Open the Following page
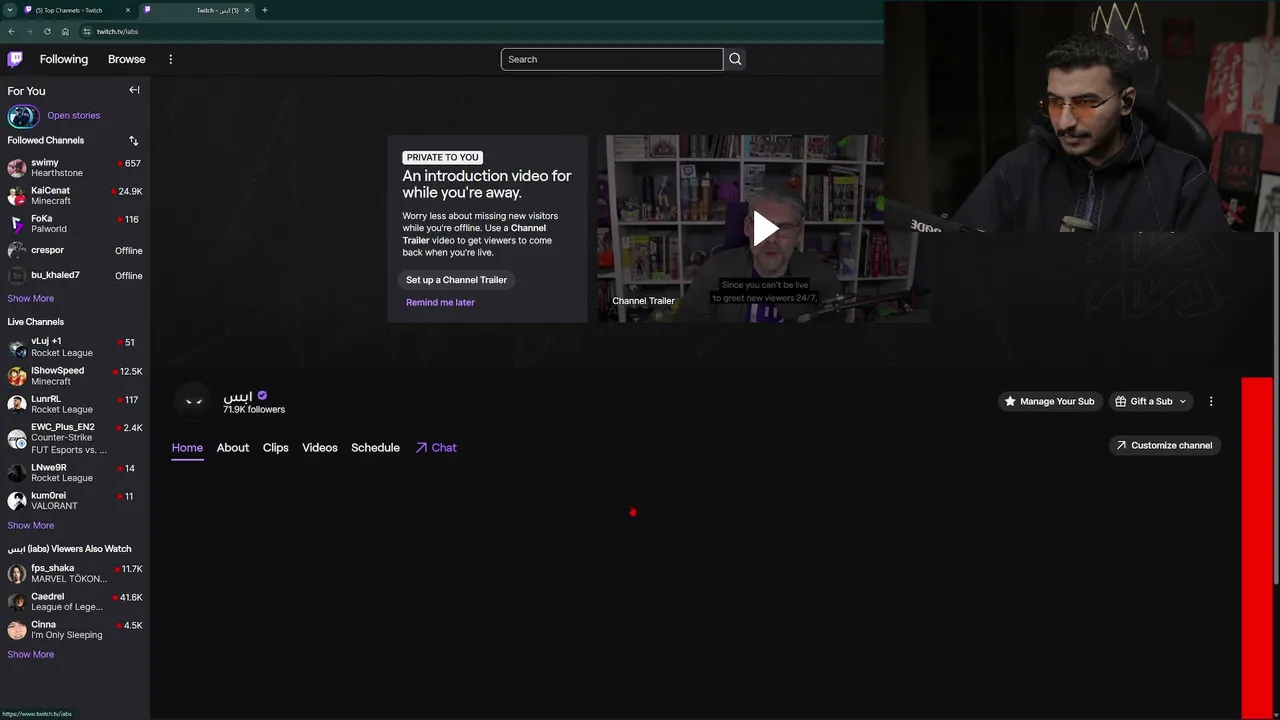The width and height of the screenshot is (1280, 720). coord(64,59)
